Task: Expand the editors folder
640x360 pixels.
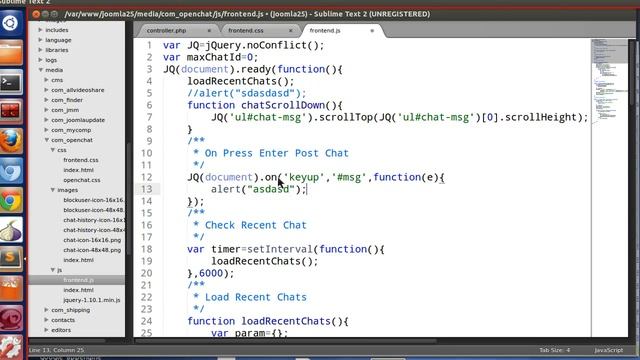Action: point(47,330)
